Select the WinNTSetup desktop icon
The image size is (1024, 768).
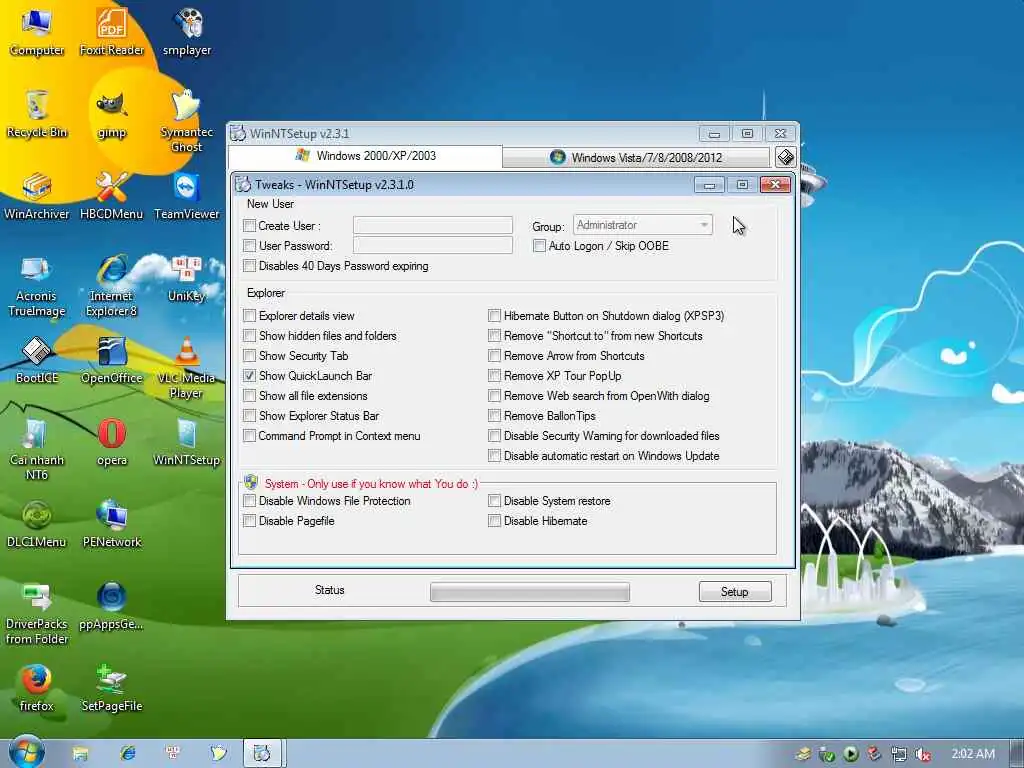tap(187, 442)
